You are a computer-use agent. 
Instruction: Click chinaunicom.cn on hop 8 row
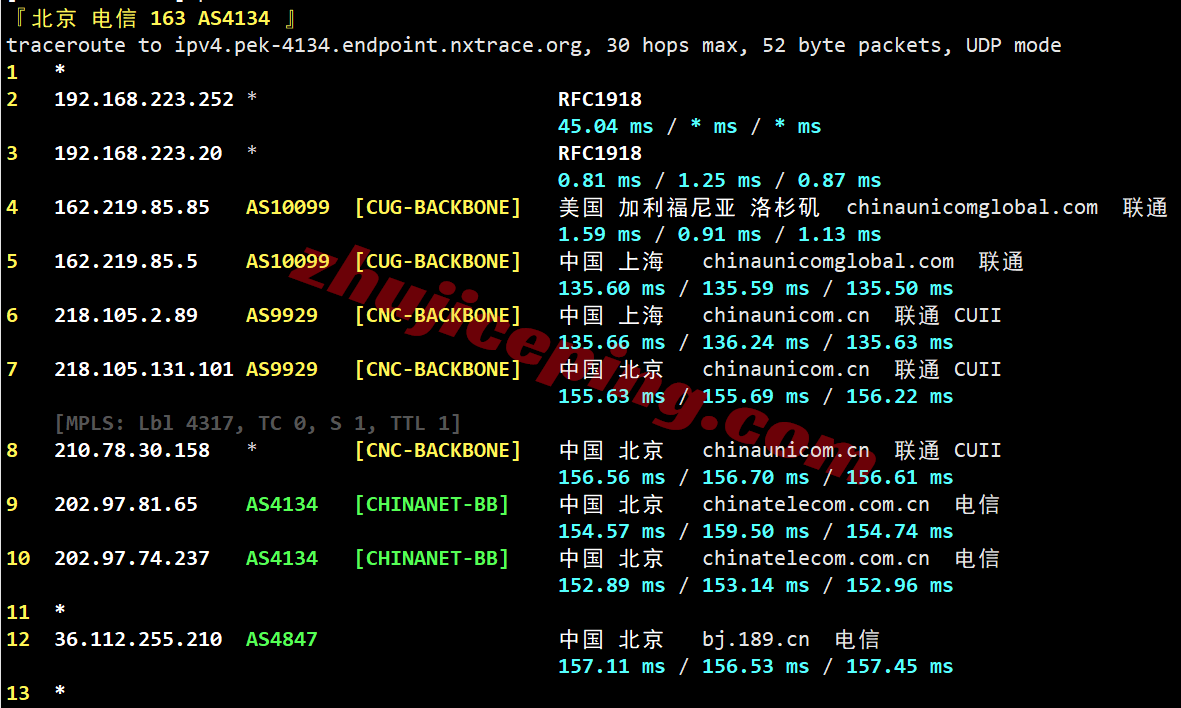(x=786, y=451)
